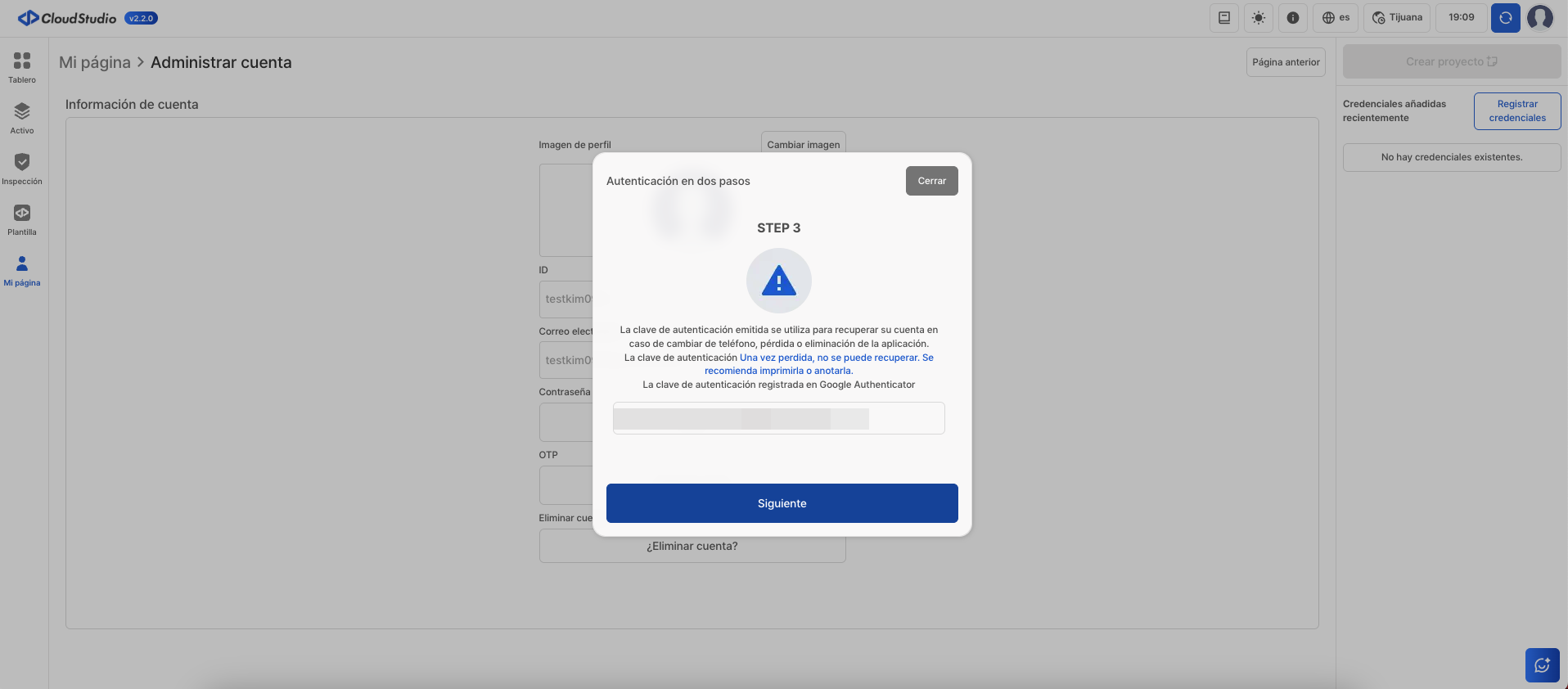Viewport: 1568px width, 689px height.
Task: Close the two-step authentication dialog
Action: point(931,181)
